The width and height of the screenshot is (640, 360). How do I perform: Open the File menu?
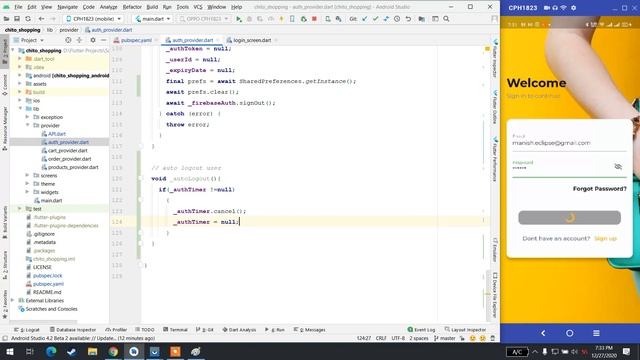tap(18, 7)
